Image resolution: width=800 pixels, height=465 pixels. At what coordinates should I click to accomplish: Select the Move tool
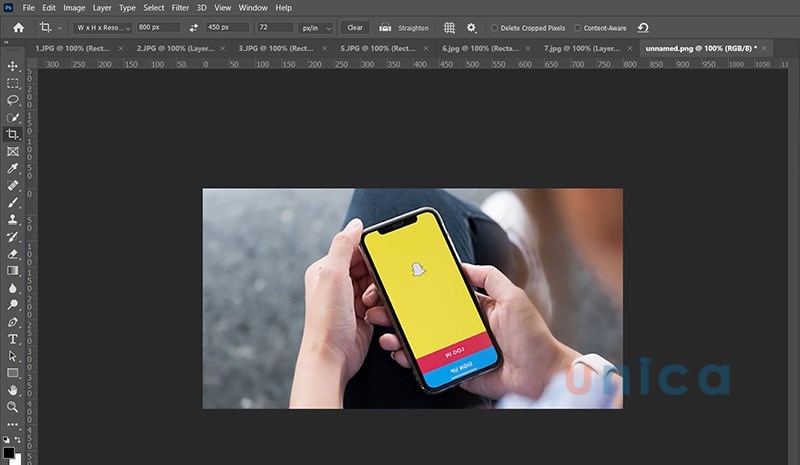tap(13, 66)
